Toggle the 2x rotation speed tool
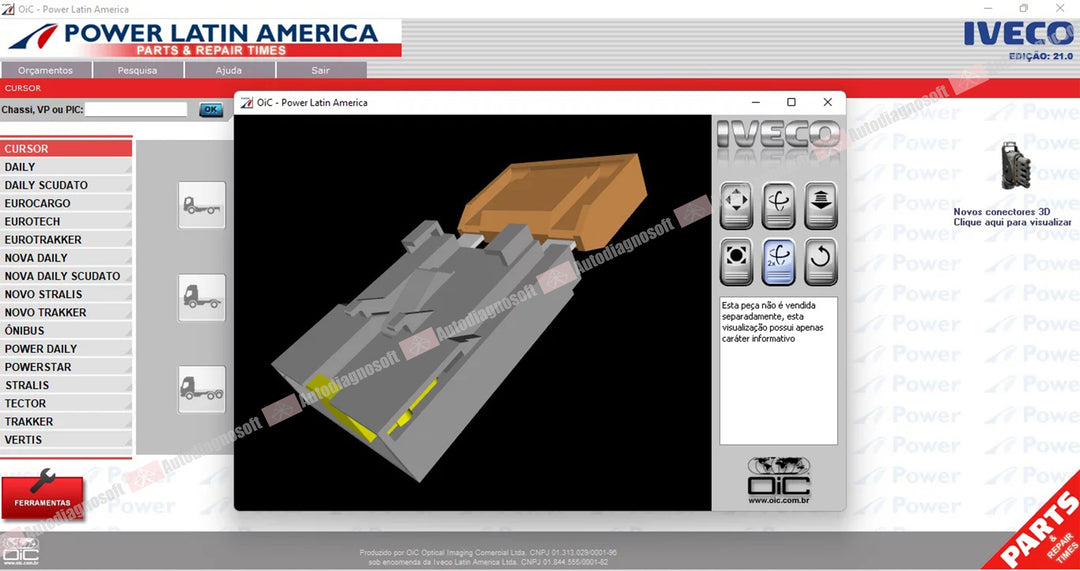This screenshot has height=571, width=1080. pos(778,262)
